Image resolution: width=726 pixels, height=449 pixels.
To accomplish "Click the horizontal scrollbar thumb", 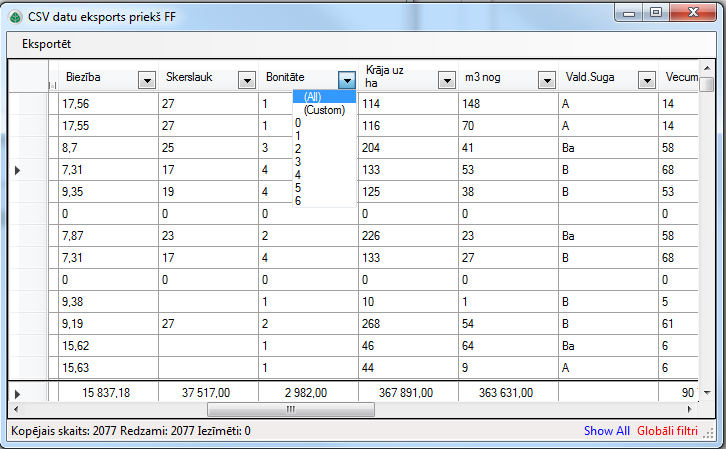I will pyautogui.click(x=290, y=409).
